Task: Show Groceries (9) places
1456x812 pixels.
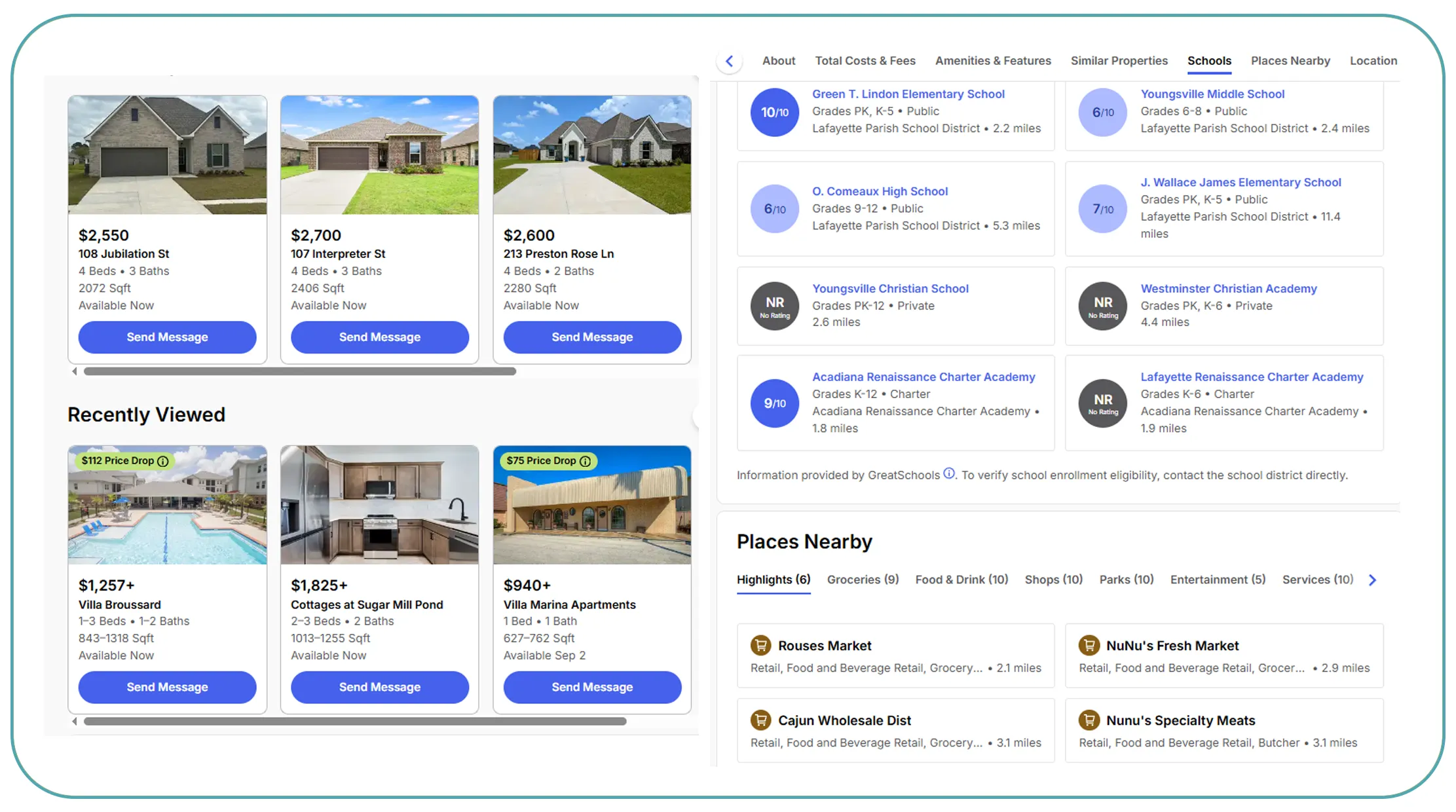Action: click(x=863, y=580)
